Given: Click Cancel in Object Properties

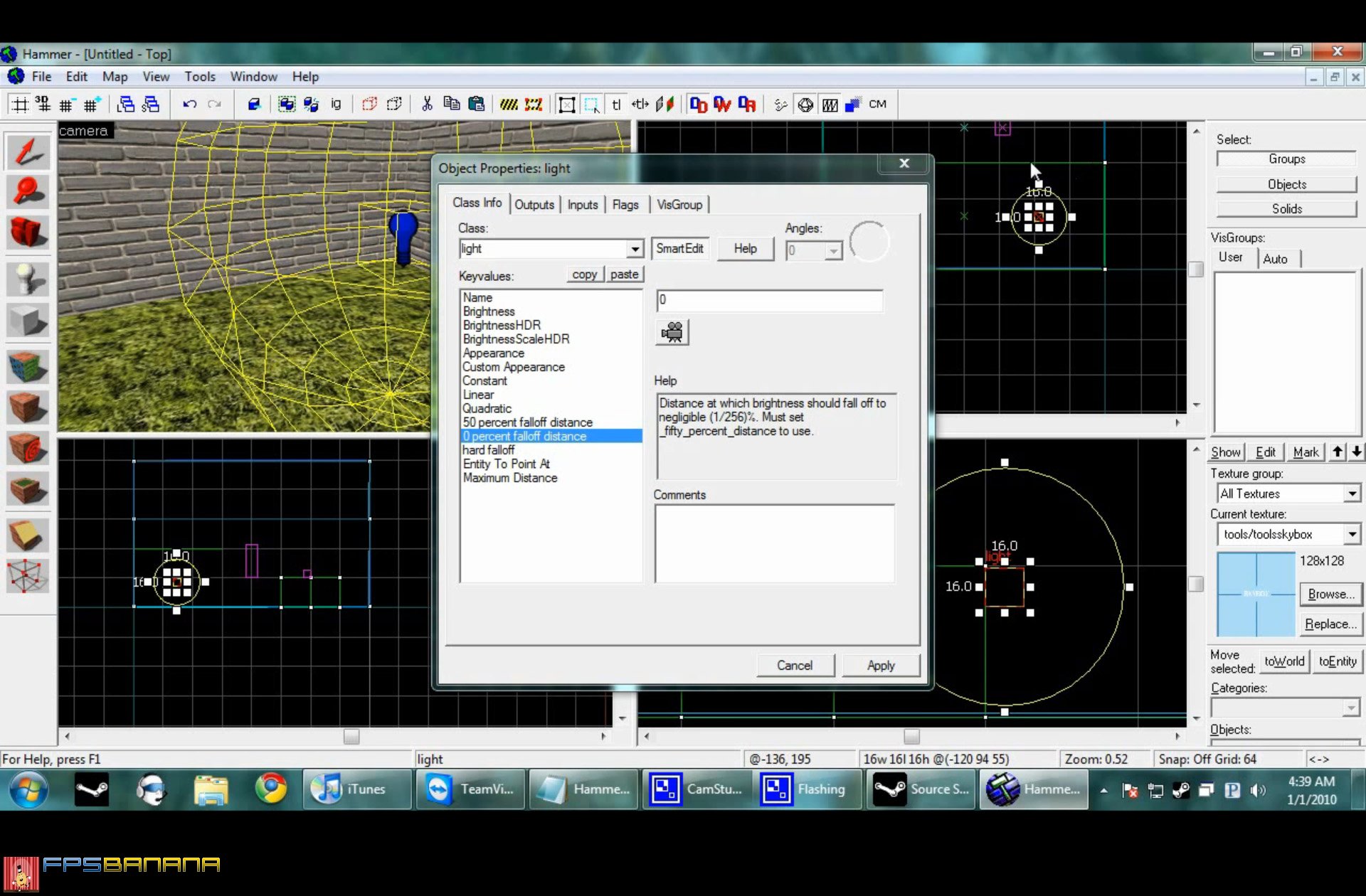Looking at the screenshot, I should [795, 666].
